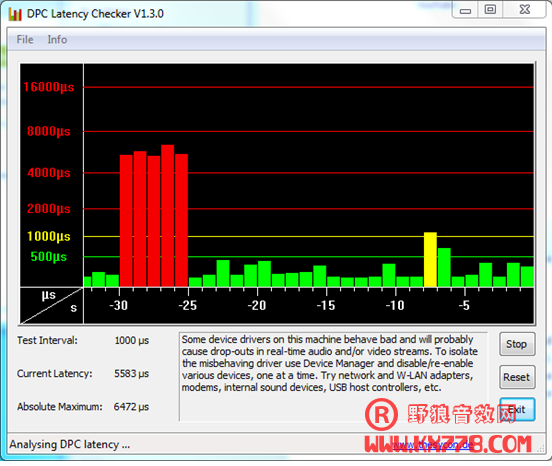Click the tallest red latency bar

[x=168, y=216]
